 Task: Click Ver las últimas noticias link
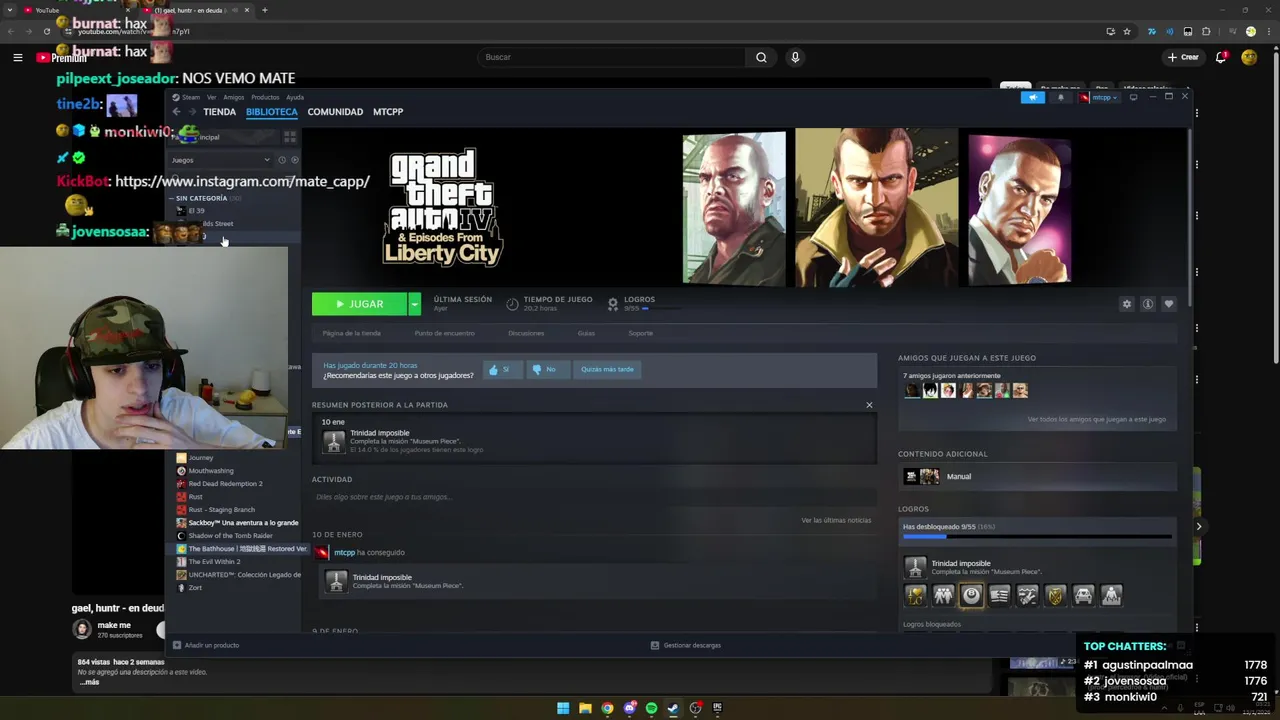click(836, 520)
